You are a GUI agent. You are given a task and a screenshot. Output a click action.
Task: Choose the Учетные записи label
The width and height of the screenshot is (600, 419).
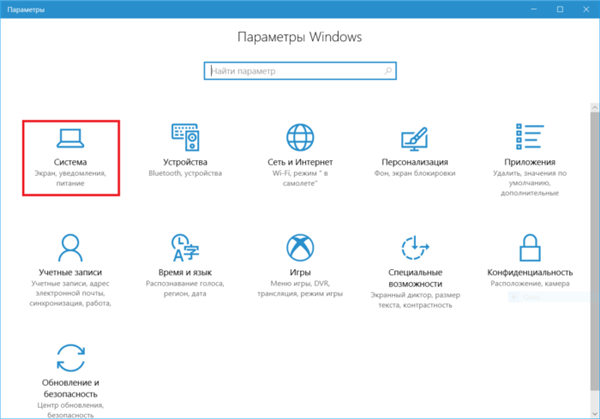tap(70, 272)
